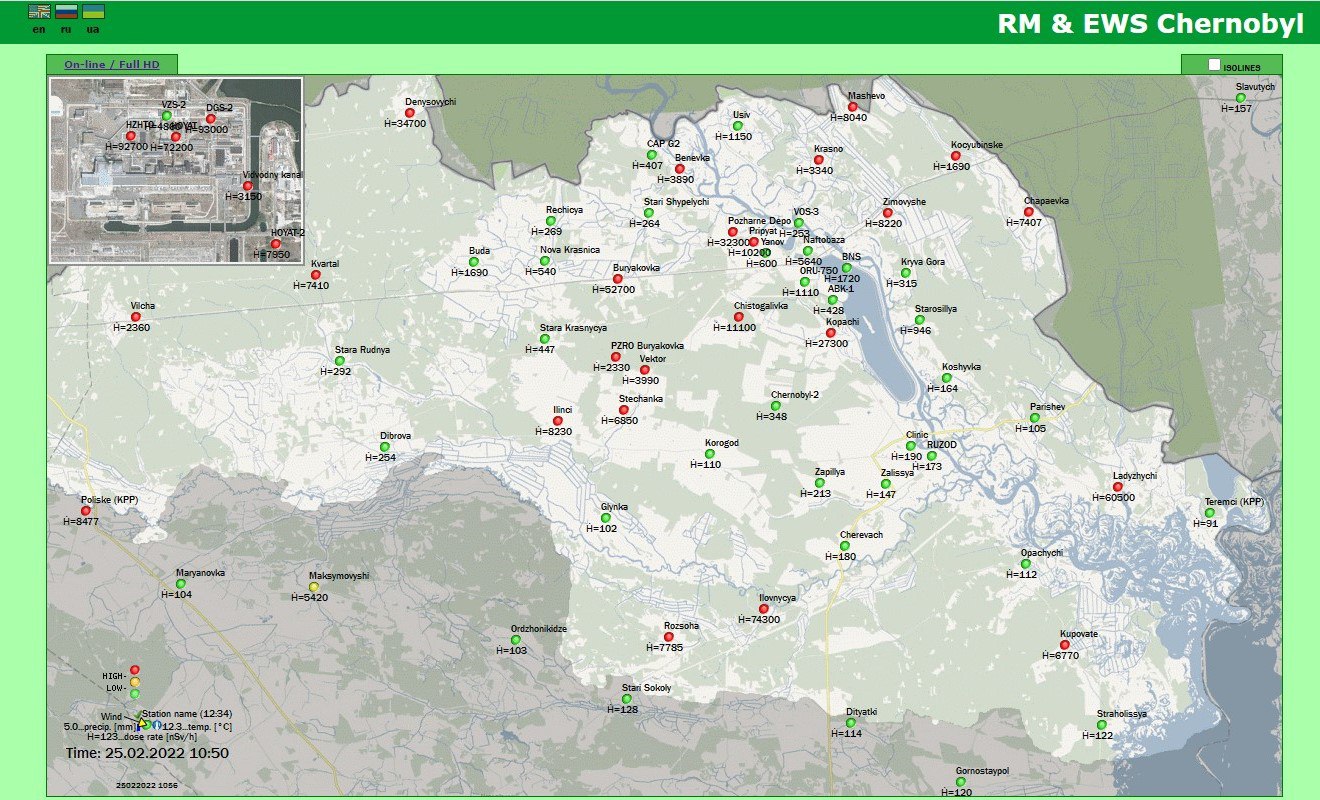Image resolution: width=1320 pixels, height=800 pixels.
Task: Click the green Slavutych station marker
Action: [1241, 98]
